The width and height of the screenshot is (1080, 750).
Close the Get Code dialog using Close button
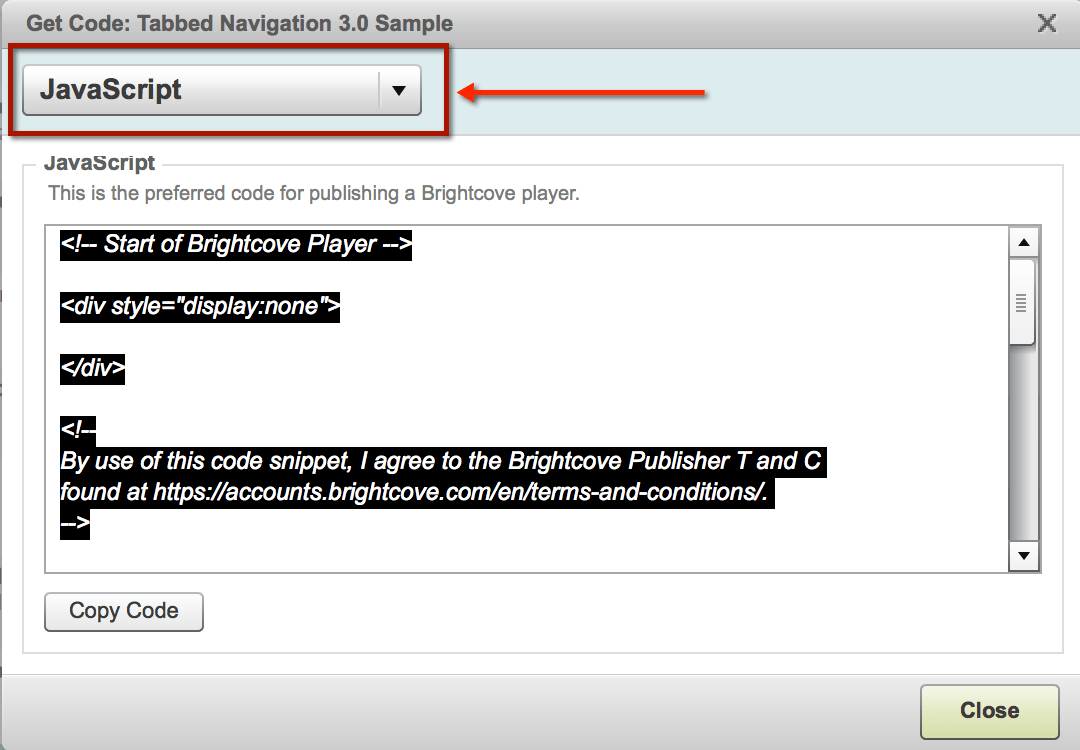[x=990, y=711]
